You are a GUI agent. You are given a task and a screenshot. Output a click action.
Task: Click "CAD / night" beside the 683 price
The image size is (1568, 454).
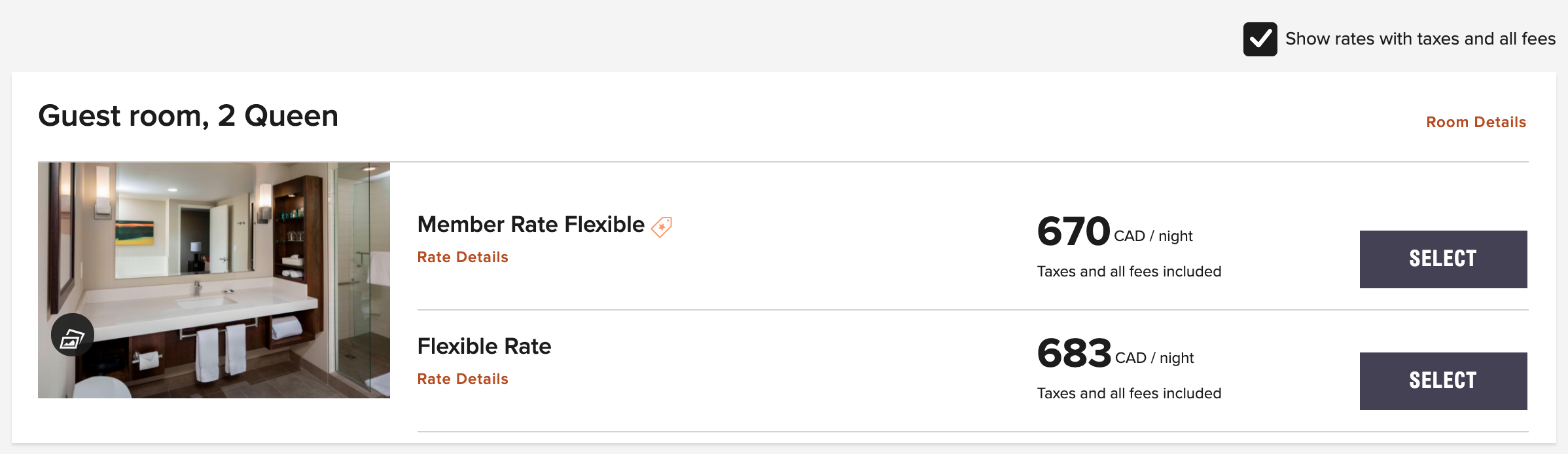pyautogui.click(x=1154, y=358)
